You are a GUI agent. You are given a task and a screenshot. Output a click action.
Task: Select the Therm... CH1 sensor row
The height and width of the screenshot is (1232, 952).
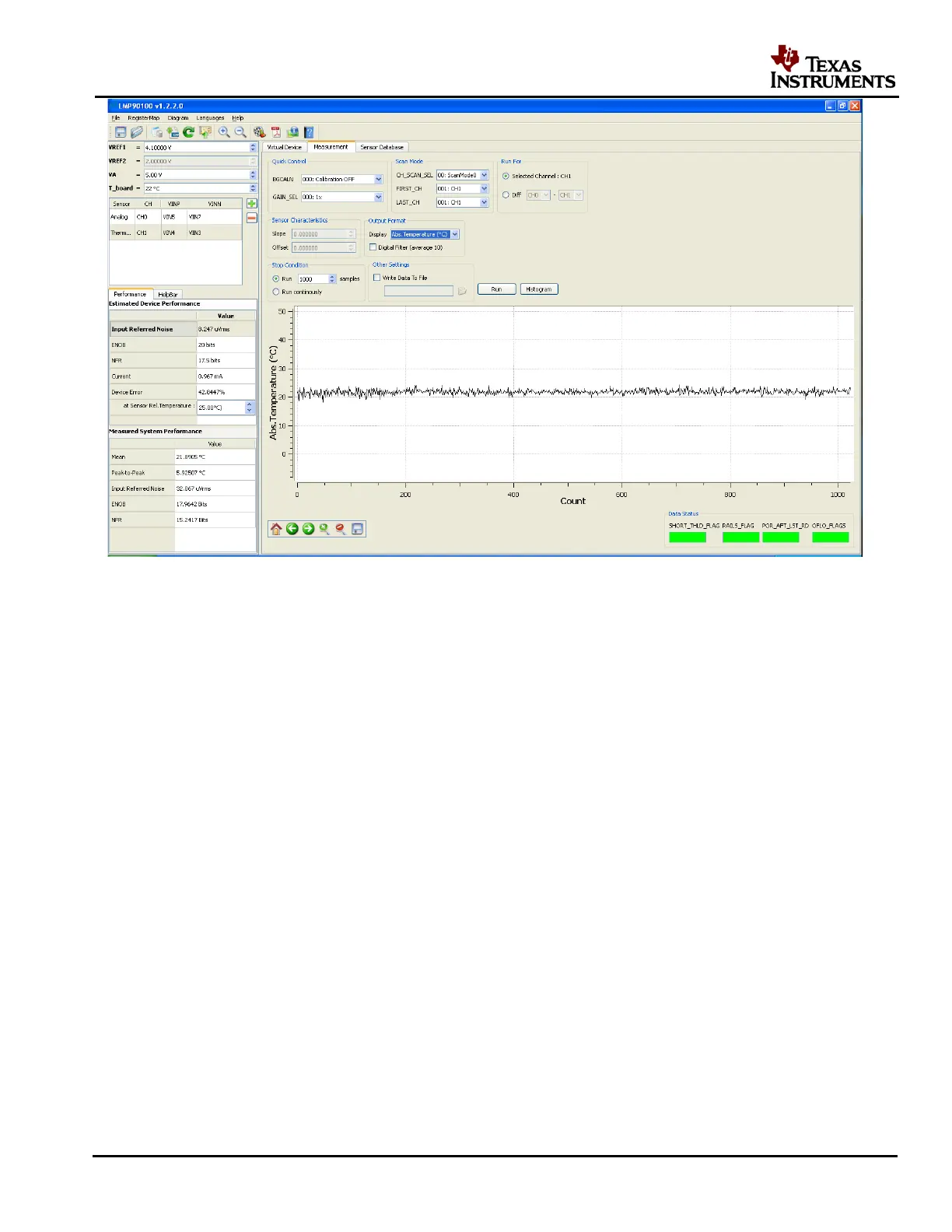point(176,233)
